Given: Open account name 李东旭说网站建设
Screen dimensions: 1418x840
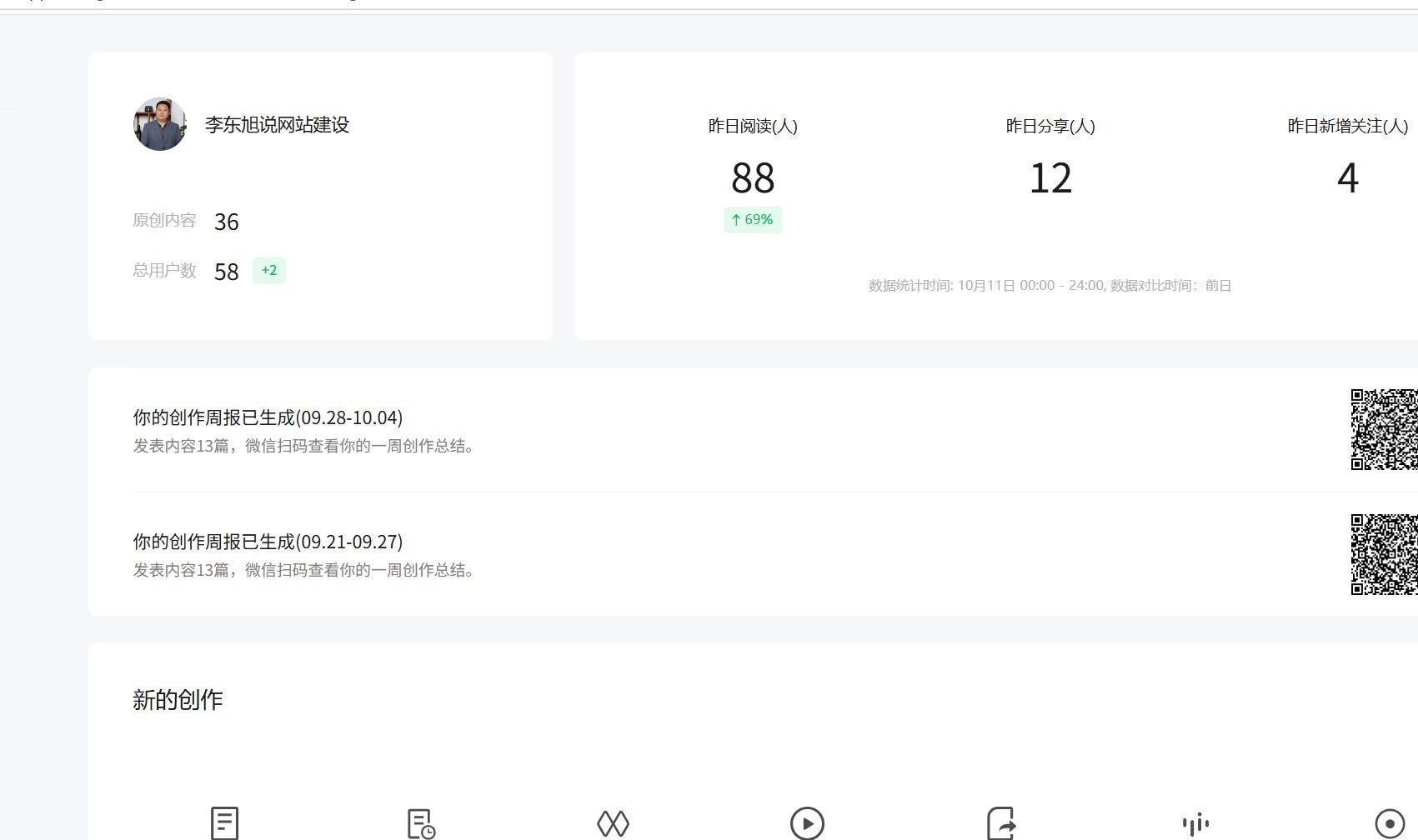Looking at the screenshot, I should tap(277, 125).
